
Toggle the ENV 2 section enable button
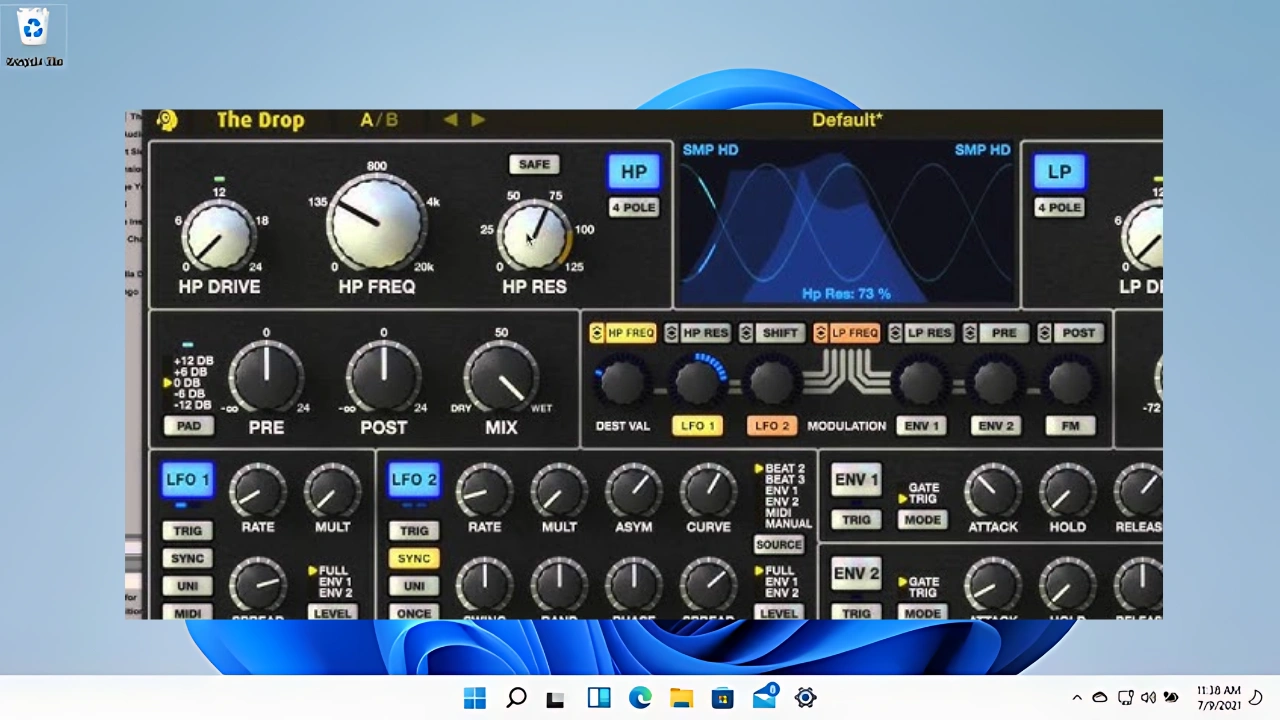(857, 573)
